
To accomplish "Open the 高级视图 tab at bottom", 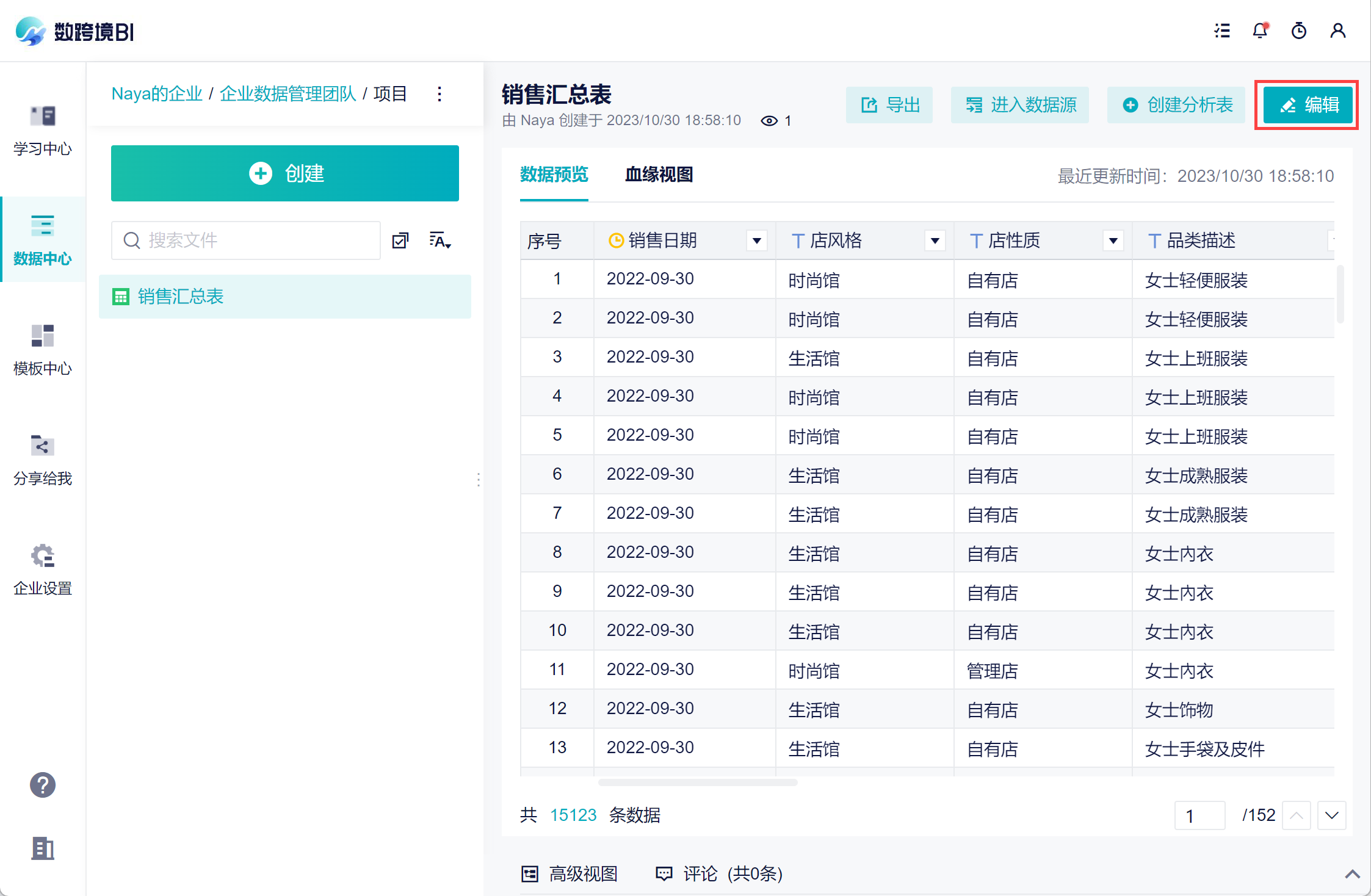I will tap(570, 874).
